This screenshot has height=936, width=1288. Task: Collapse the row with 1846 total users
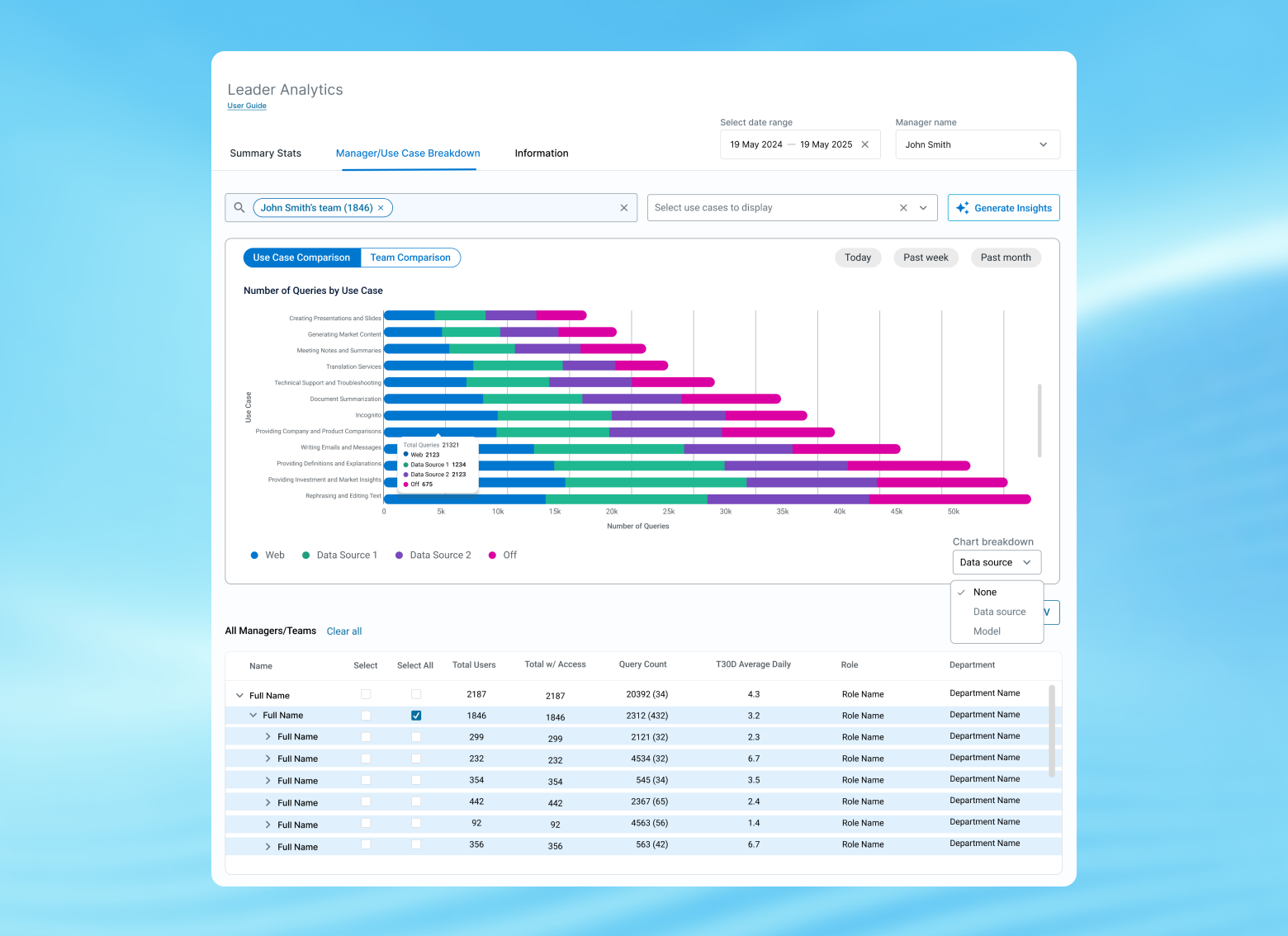click(x=253, y=716)
